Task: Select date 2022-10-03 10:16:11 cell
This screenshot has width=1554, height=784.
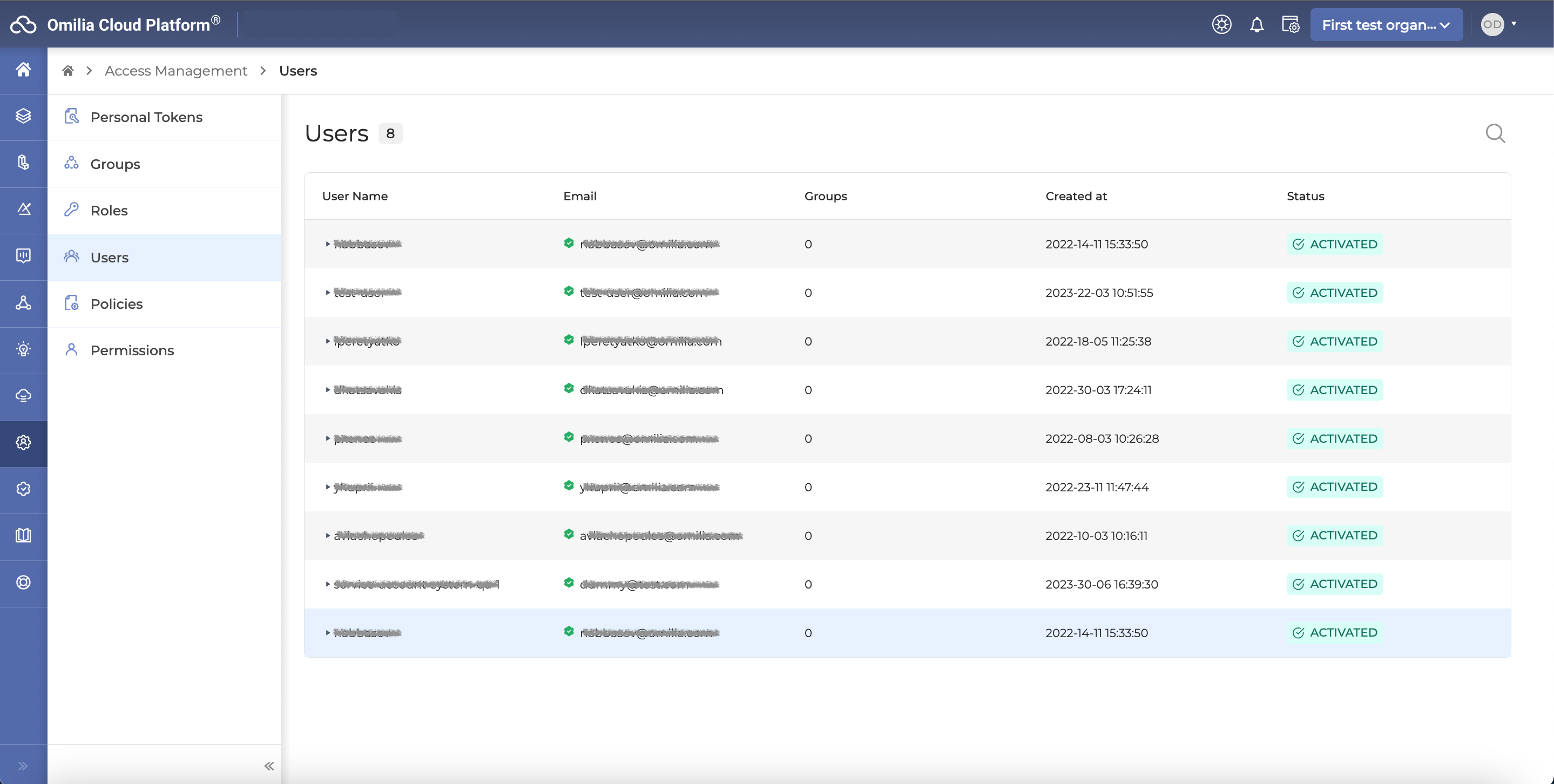Action: coord(1096,536)
